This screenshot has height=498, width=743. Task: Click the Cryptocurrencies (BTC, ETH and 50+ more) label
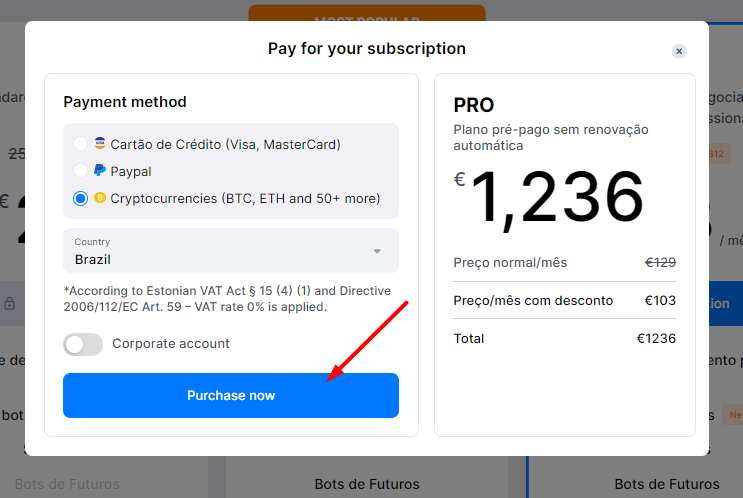point(245,198)
